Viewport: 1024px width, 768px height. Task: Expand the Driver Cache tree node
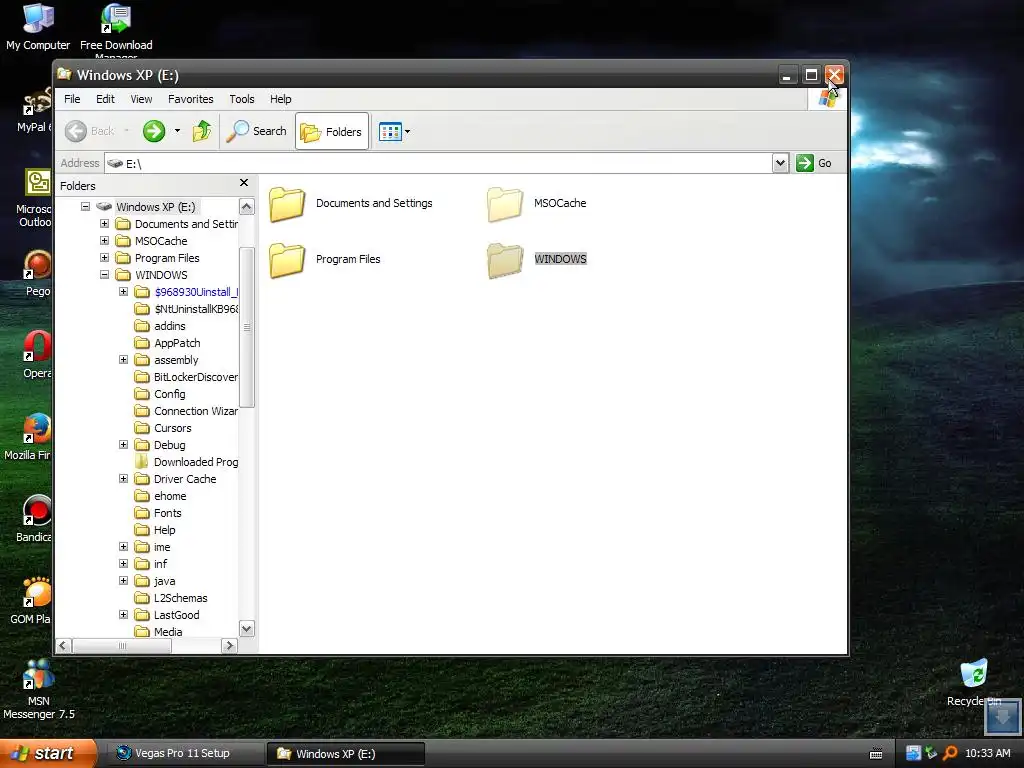[123, 479]
